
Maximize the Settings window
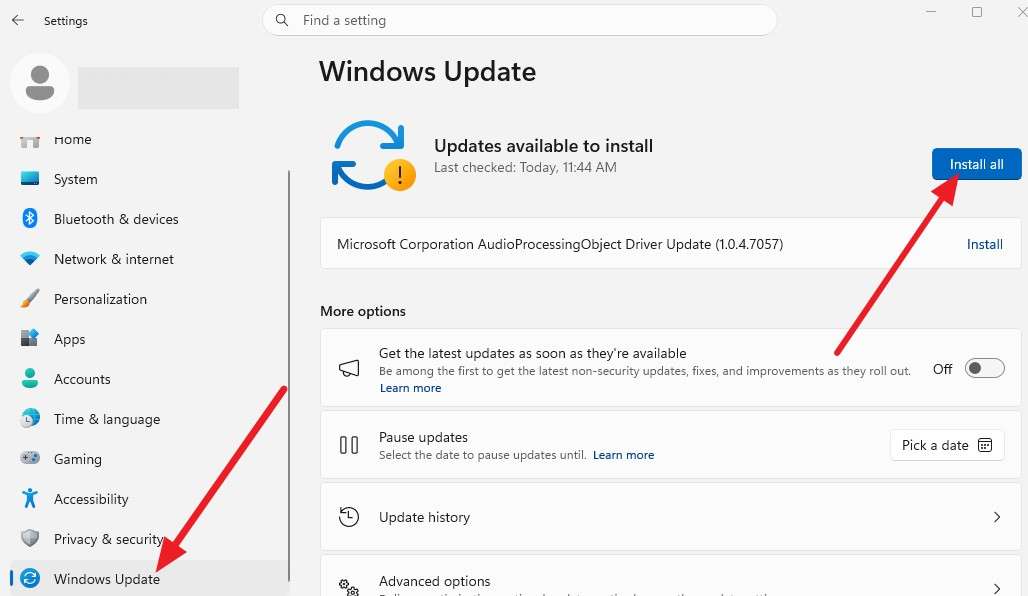[x=976, y=12]
